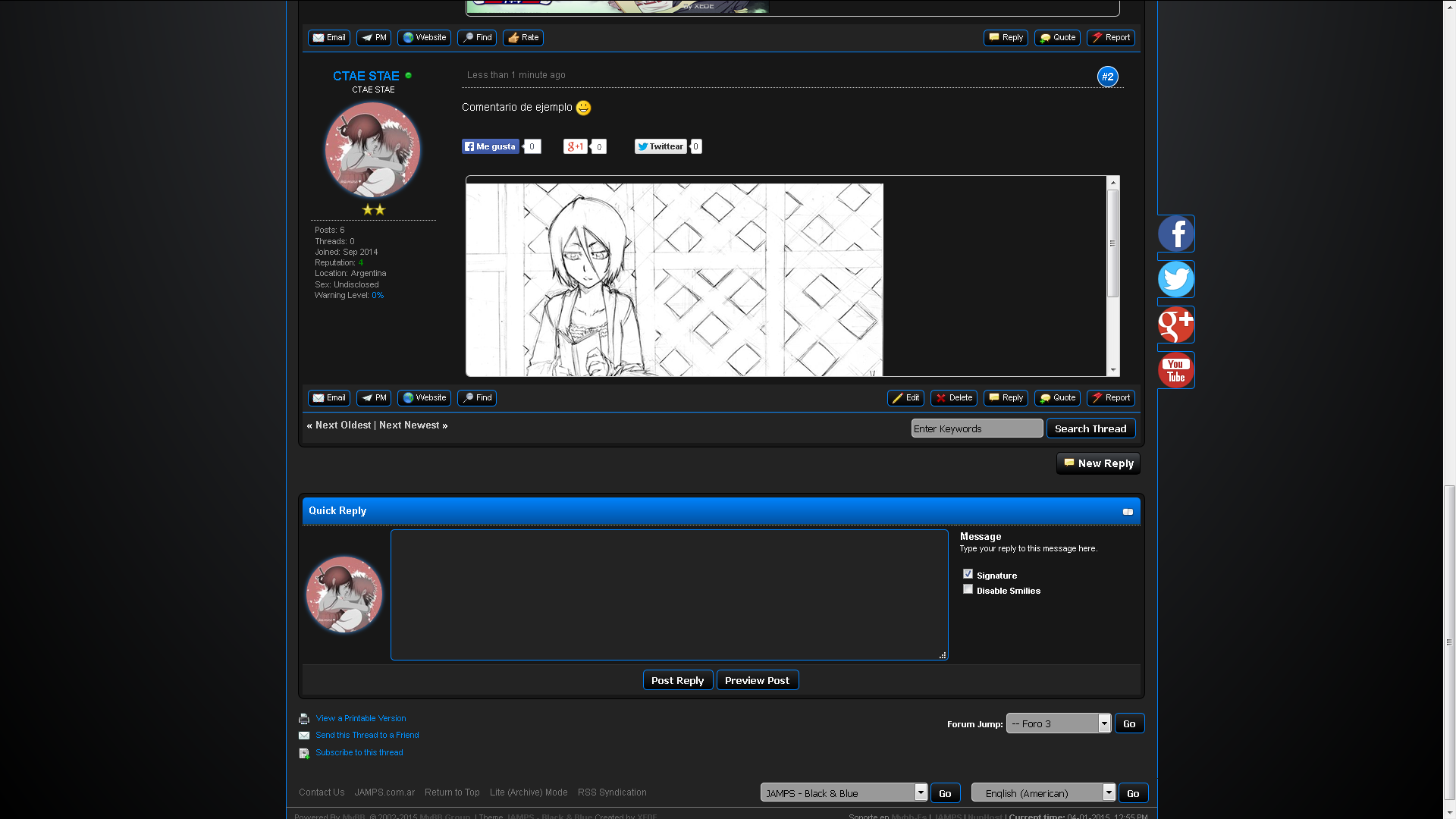
Task: Click the Google +1 button in the post
Action: [575, 146]
